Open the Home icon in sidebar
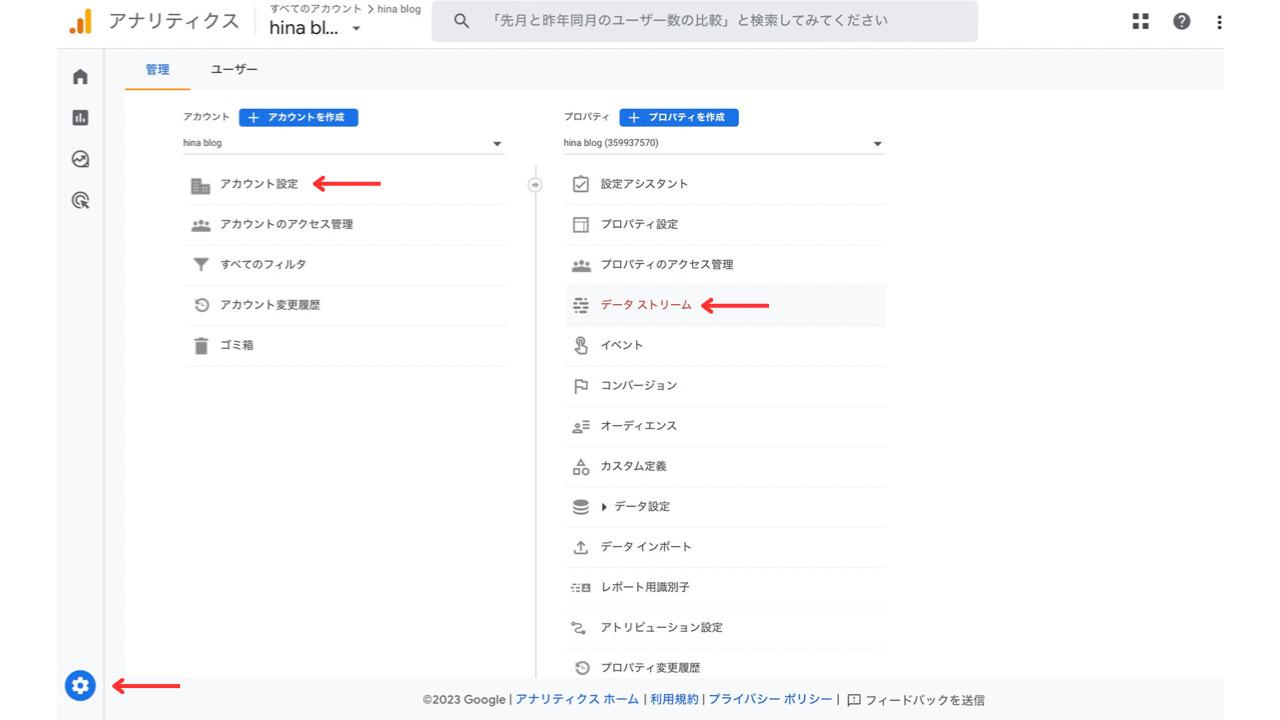 point(80,77)
